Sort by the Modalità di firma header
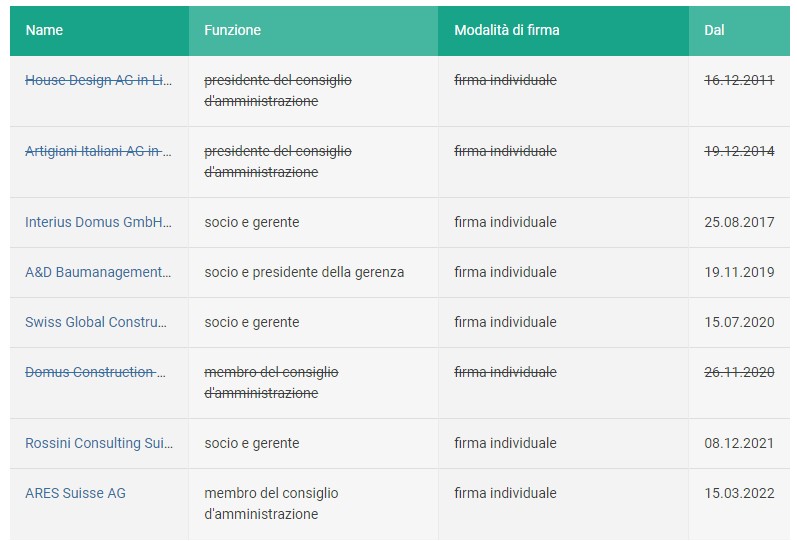 point(507,31)
